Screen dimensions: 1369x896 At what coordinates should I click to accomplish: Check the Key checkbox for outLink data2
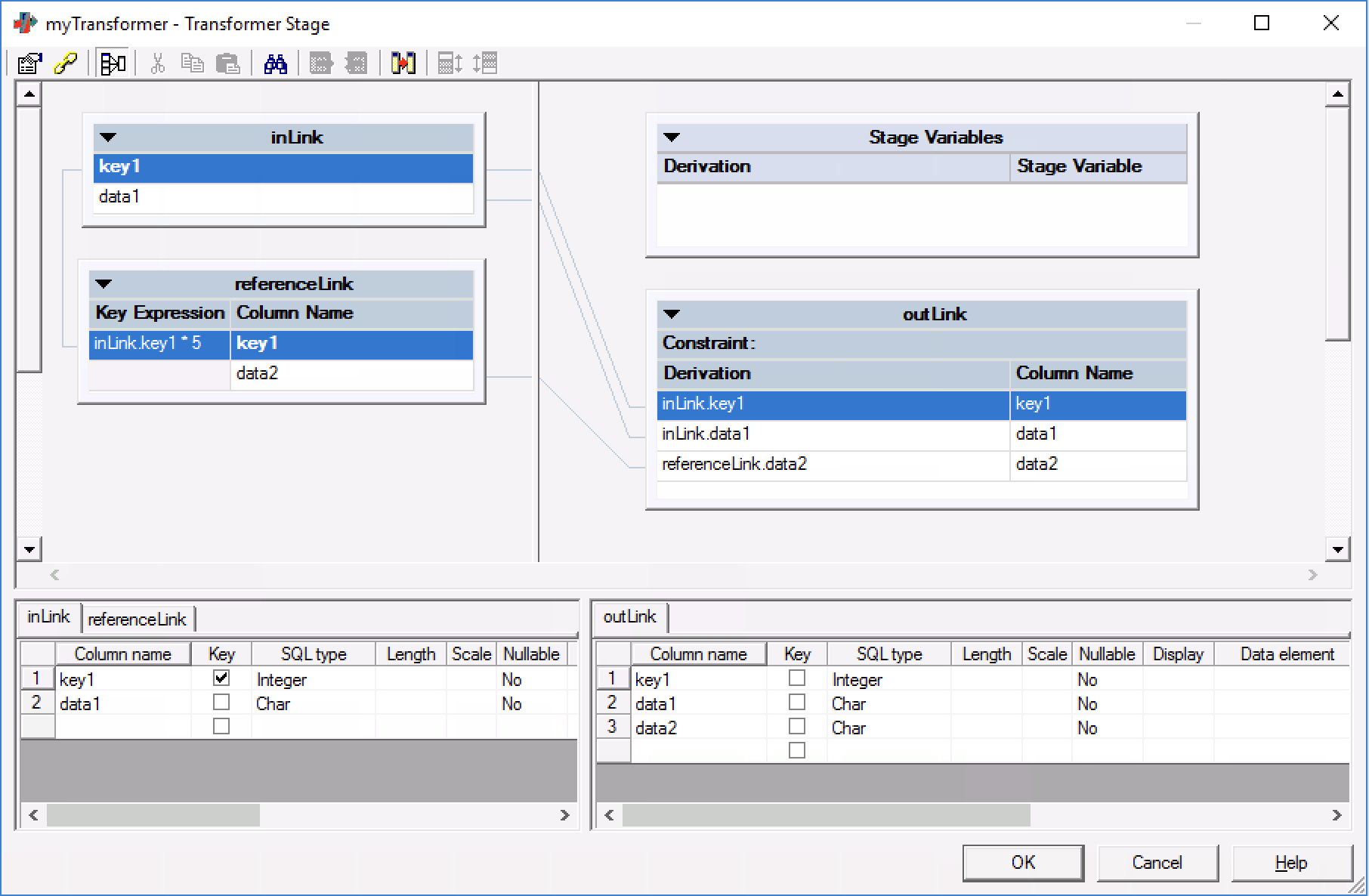click(796, 727)
